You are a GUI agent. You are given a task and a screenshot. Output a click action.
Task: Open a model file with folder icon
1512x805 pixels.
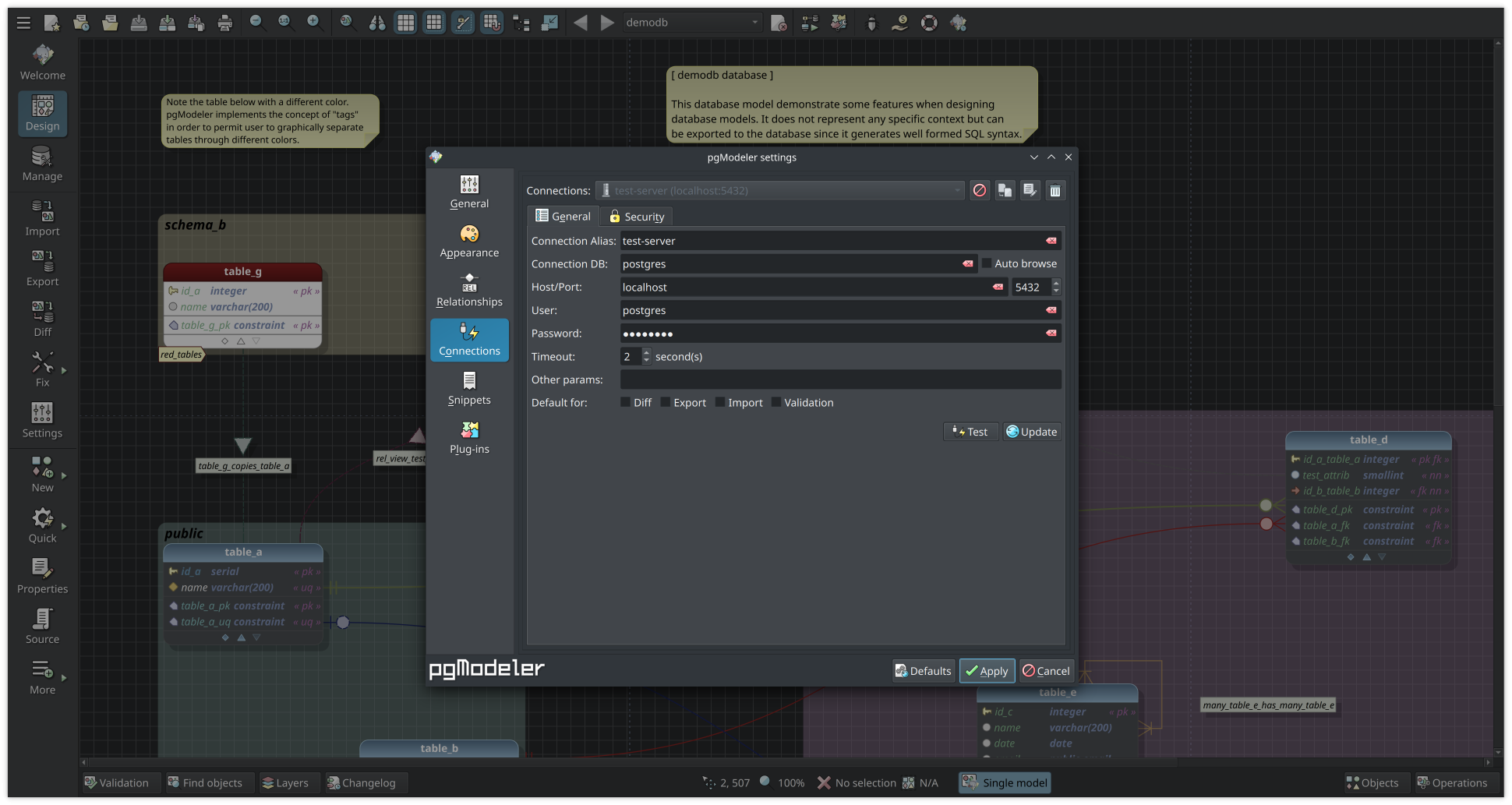pyautogui.click(x=110, y=23)
